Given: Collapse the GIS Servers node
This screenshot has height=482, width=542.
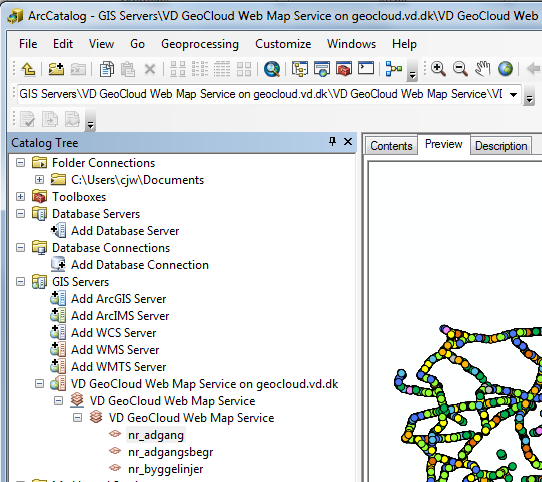Looking at the screenshot, I should tap(21, 281).
